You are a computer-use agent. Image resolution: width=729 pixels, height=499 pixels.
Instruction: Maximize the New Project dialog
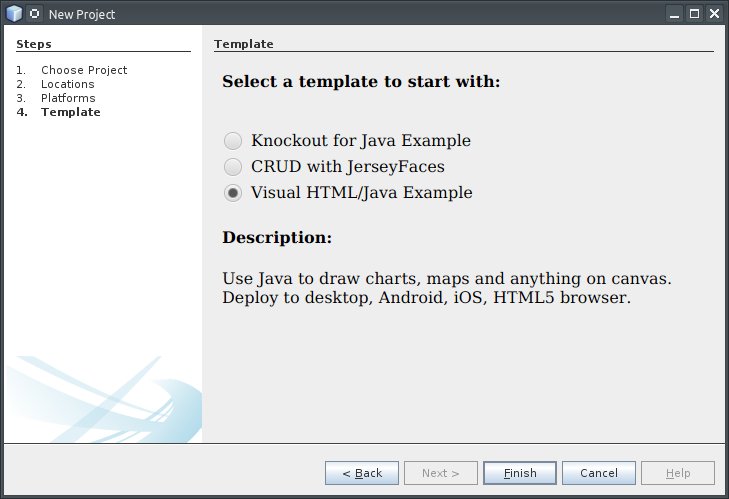click(x=695, y=14)
